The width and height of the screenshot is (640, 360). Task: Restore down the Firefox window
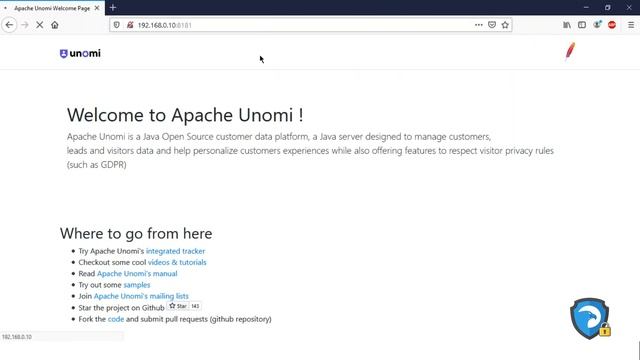pyautogui.click(x=608, y=7)
